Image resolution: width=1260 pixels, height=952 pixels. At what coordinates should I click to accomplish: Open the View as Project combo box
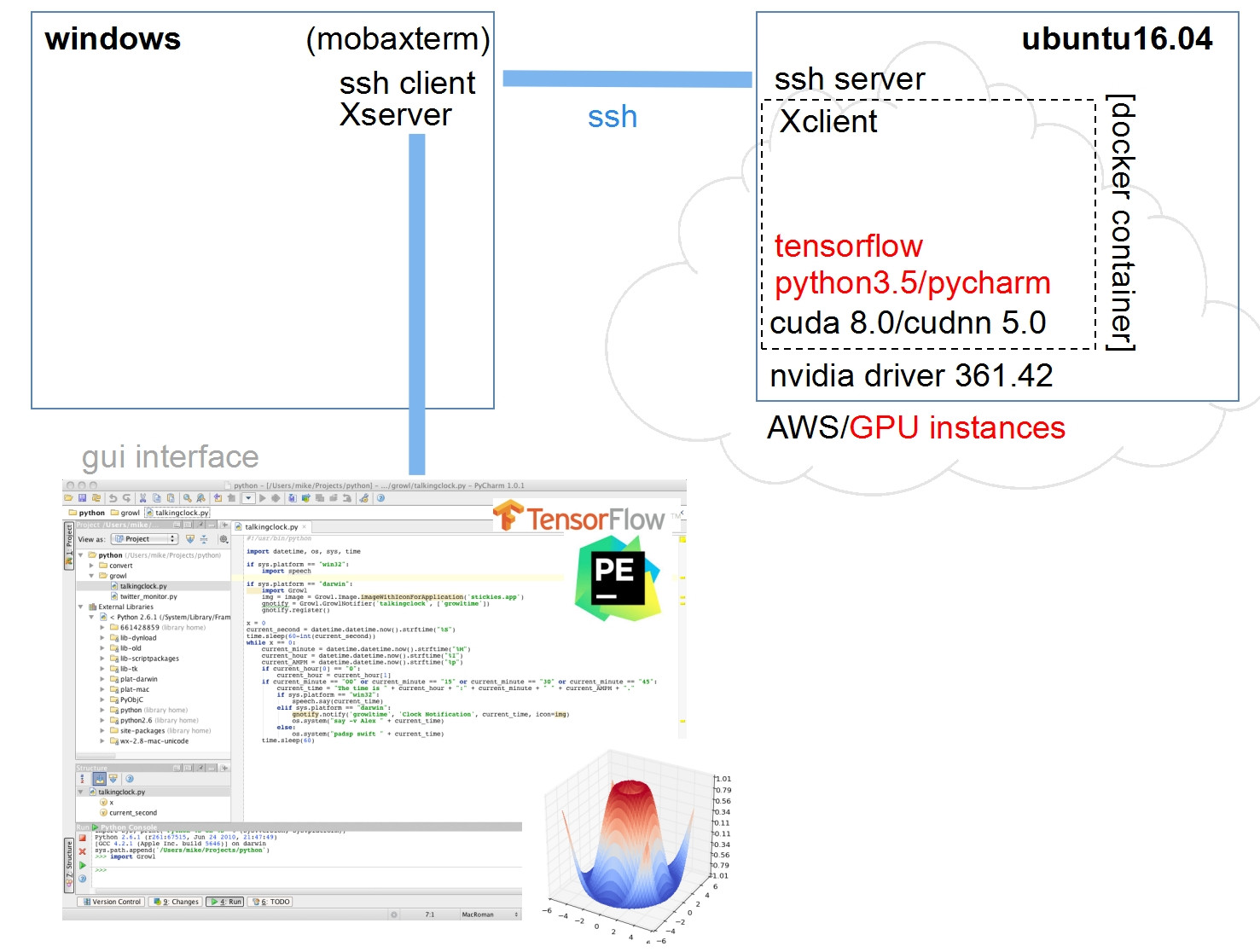point(144,539)
